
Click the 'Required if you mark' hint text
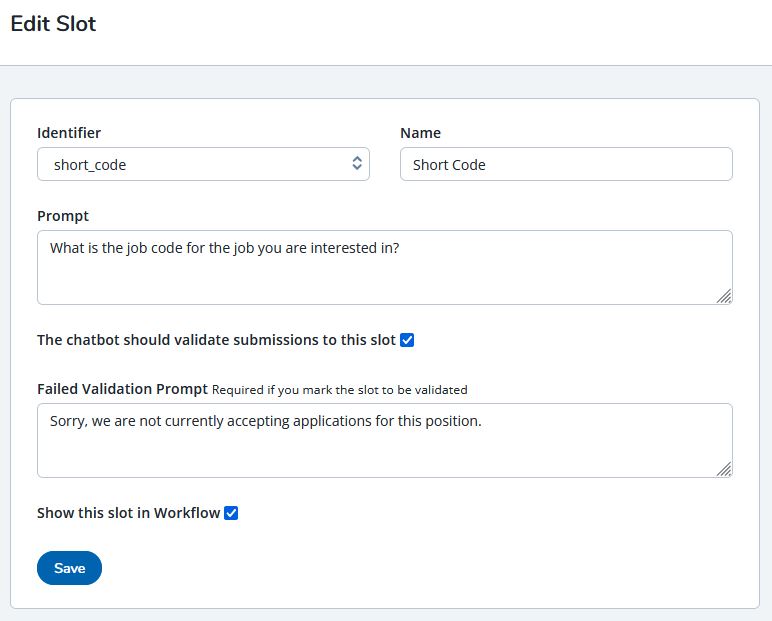340,390
